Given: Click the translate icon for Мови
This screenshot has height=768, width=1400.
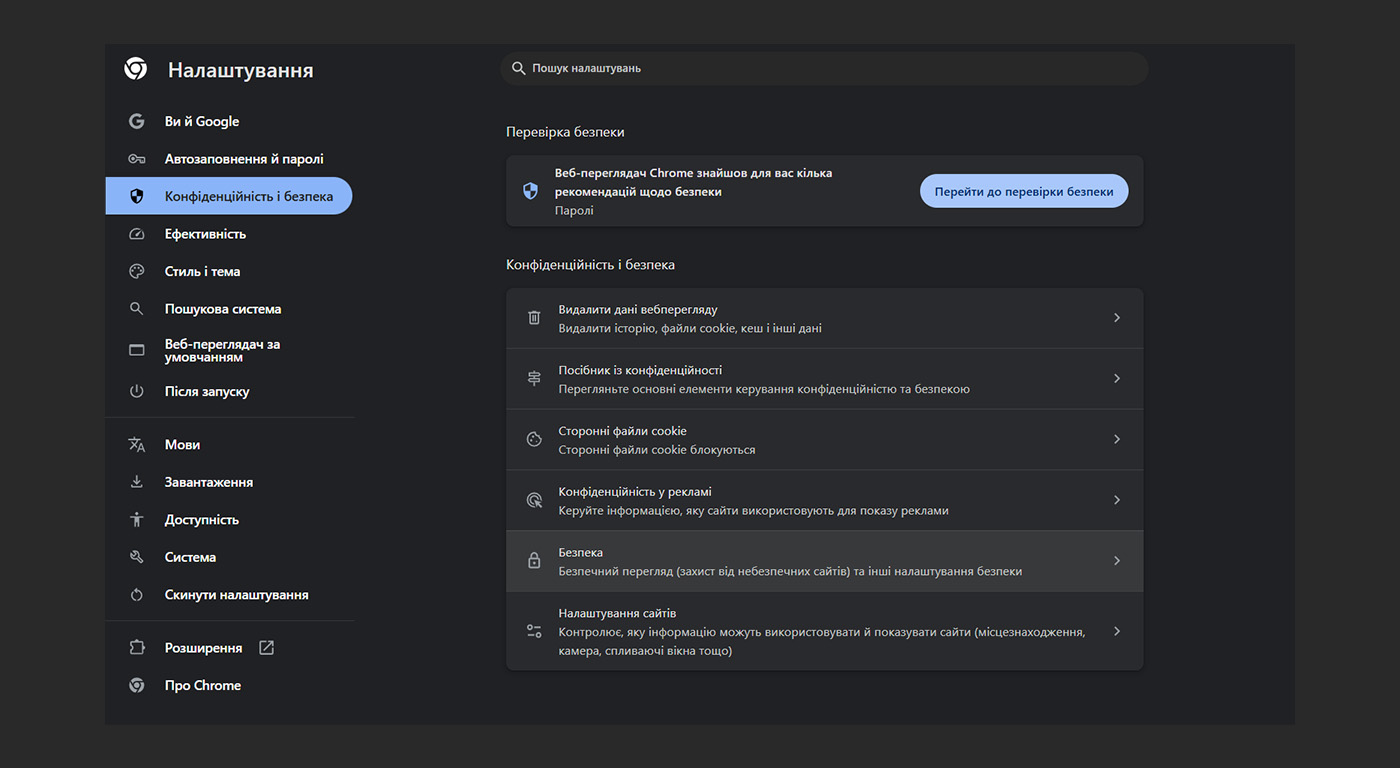Looking at the screenshot, I should coord(137,444).
